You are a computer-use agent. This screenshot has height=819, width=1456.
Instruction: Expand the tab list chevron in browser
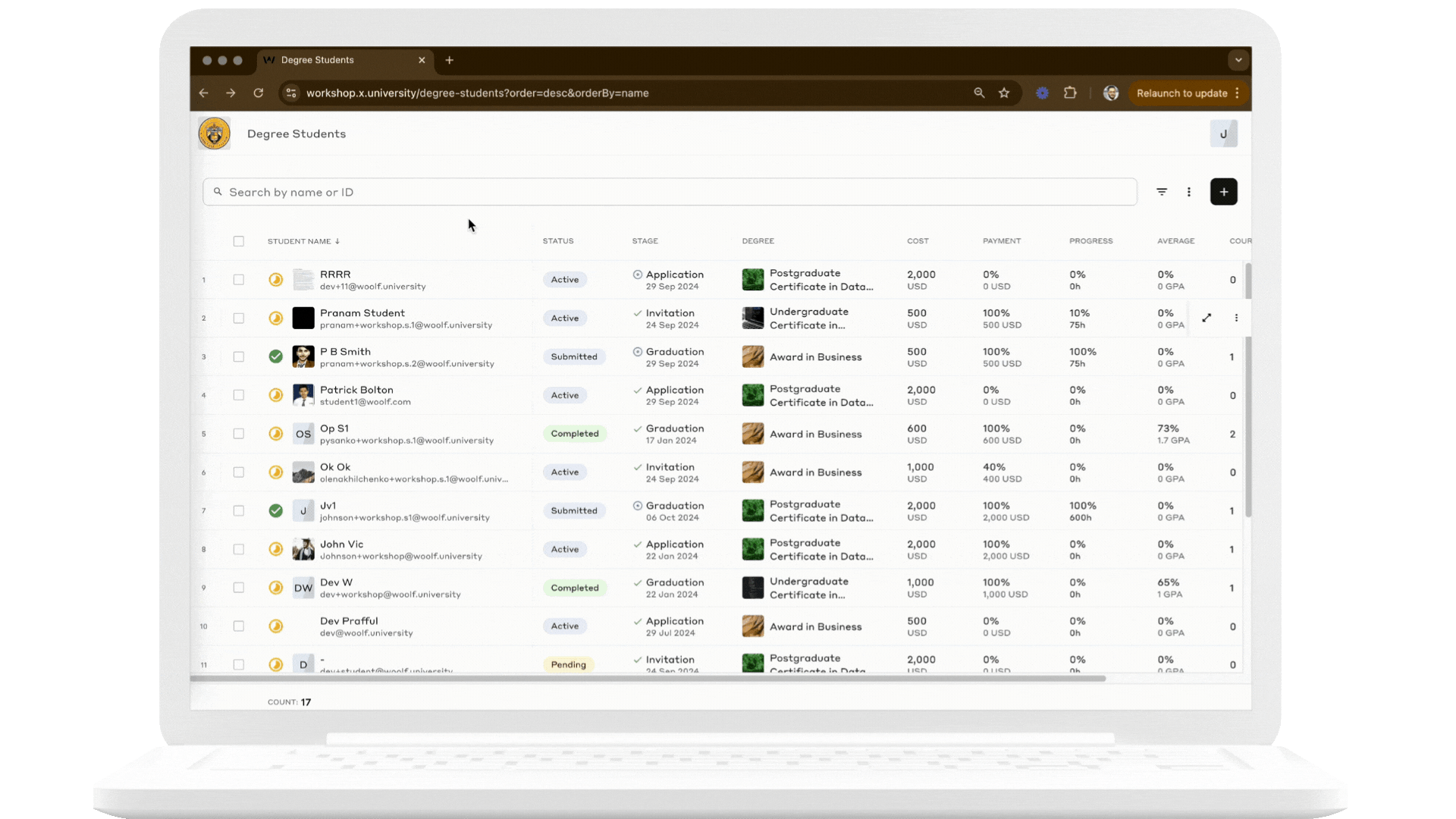[x=1238, y=60]
